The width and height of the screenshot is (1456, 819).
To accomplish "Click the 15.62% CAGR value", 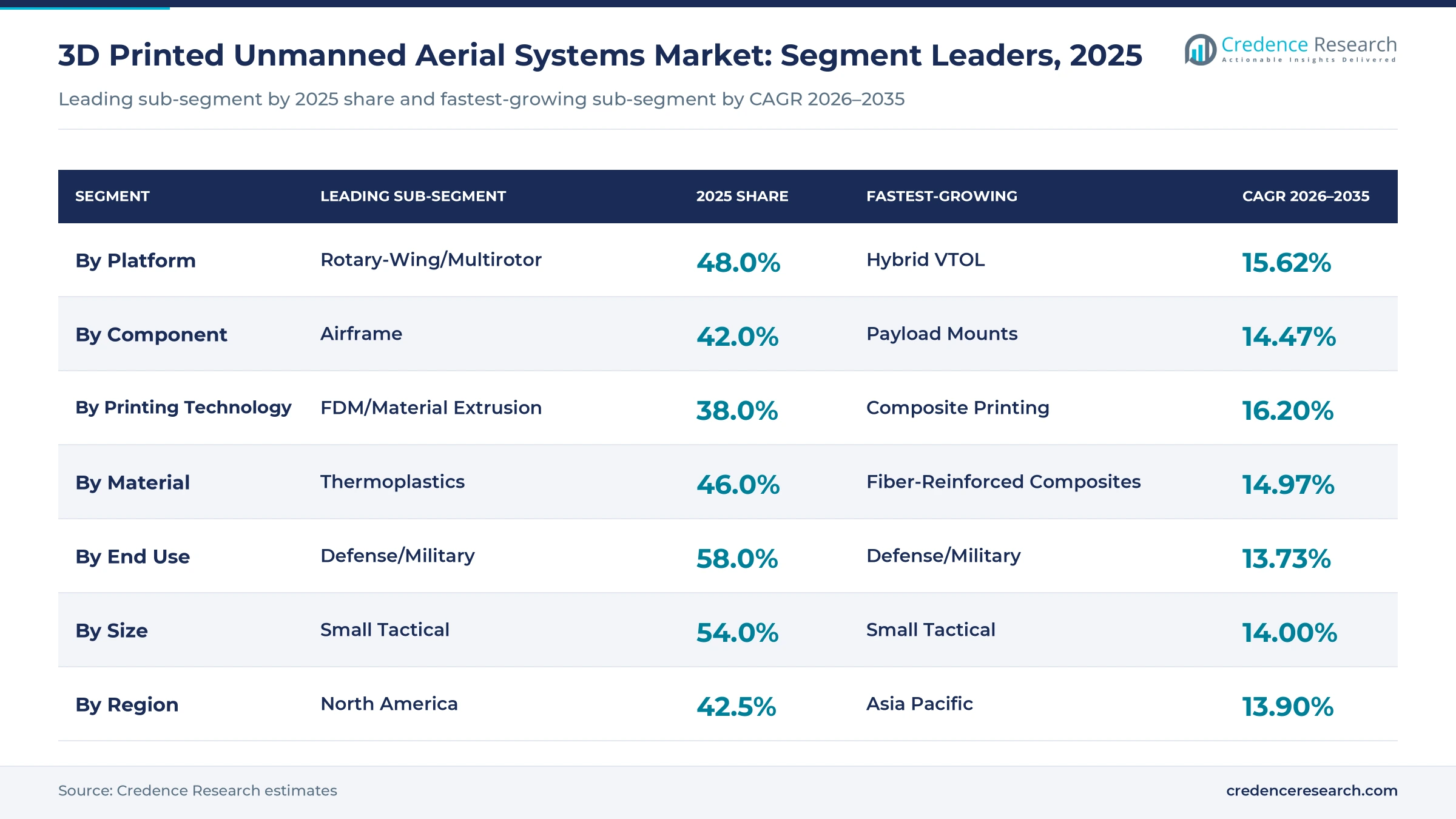I will [1286, 263].
